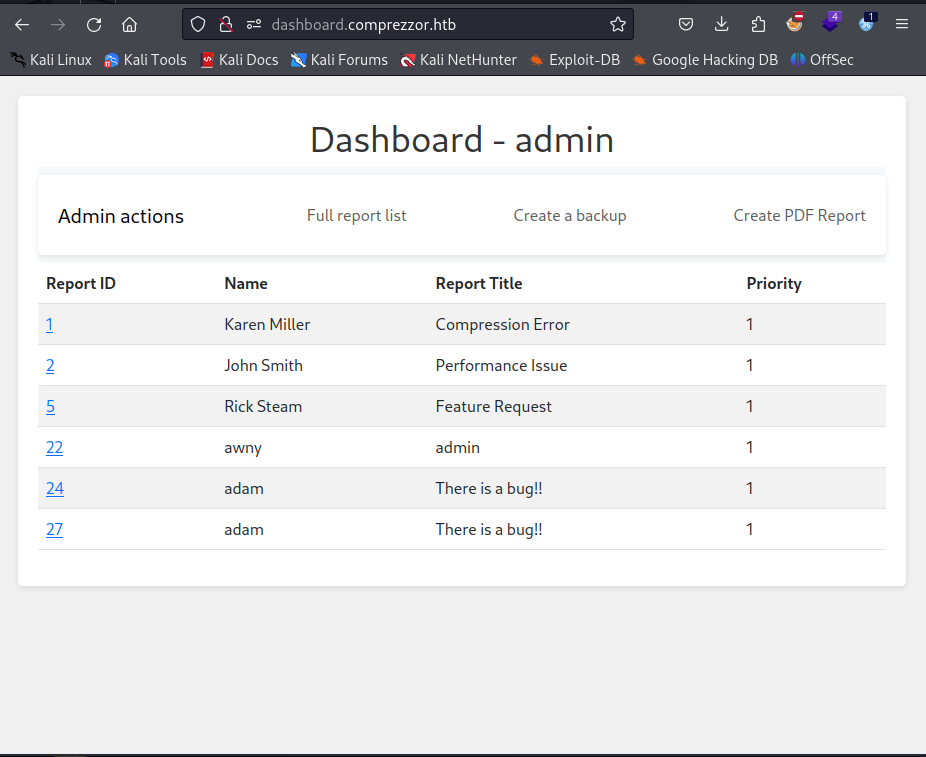Image resolution: width=926 pixels, height=757 pixels.
Task: Click the Full report list action
Action: [357, 216]
